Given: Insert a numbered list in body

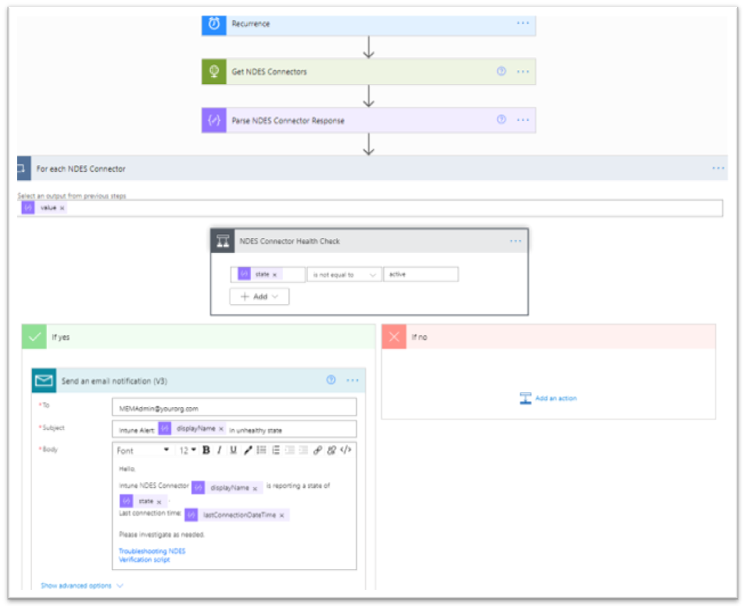Looking at the screenshot, I should [275, 450].
